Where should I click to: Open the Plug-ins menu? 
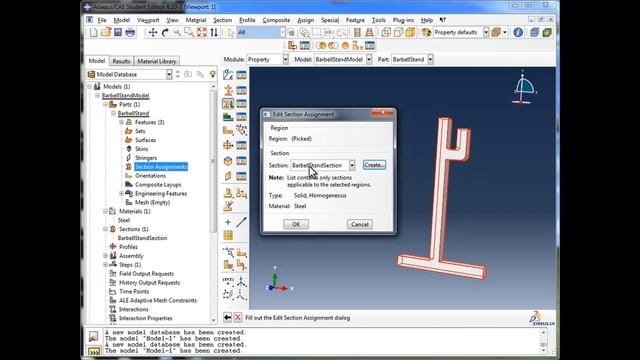click(x=403, y=20)
